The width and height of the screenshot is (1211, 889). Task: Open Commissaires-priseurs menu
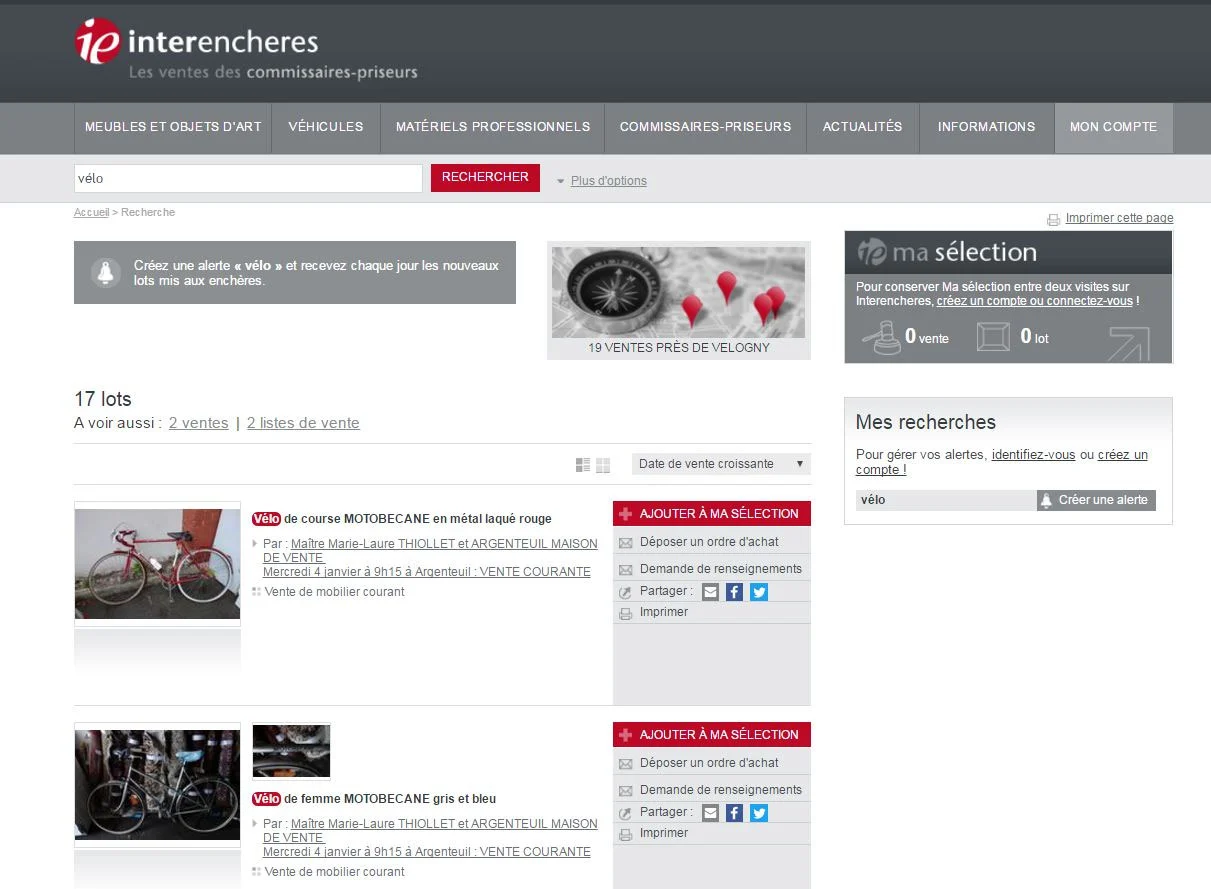[x=705, y=127]
